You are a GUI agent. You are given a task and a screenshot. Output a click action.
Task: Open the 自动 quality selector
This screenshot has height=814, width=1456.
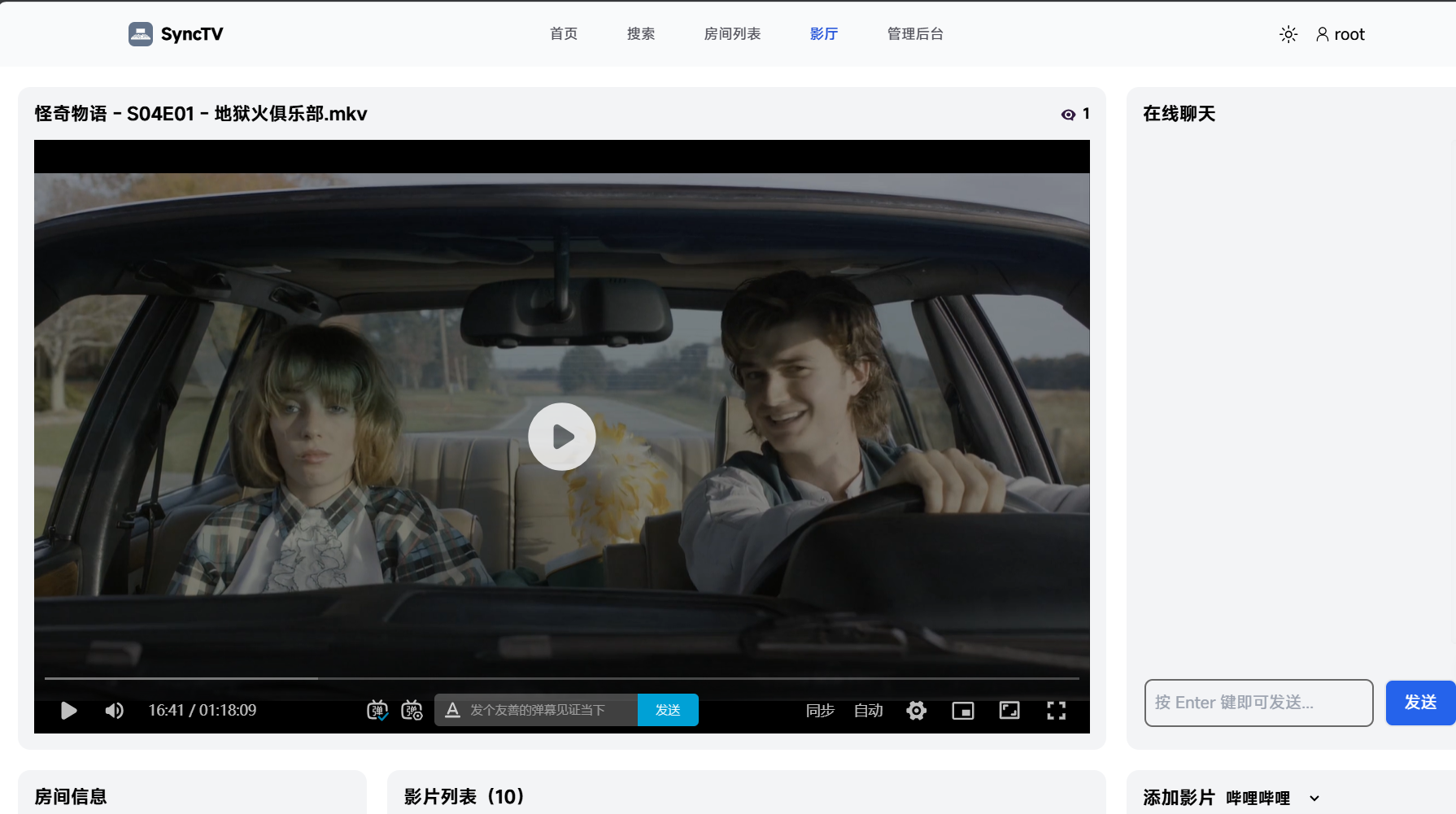869,711
